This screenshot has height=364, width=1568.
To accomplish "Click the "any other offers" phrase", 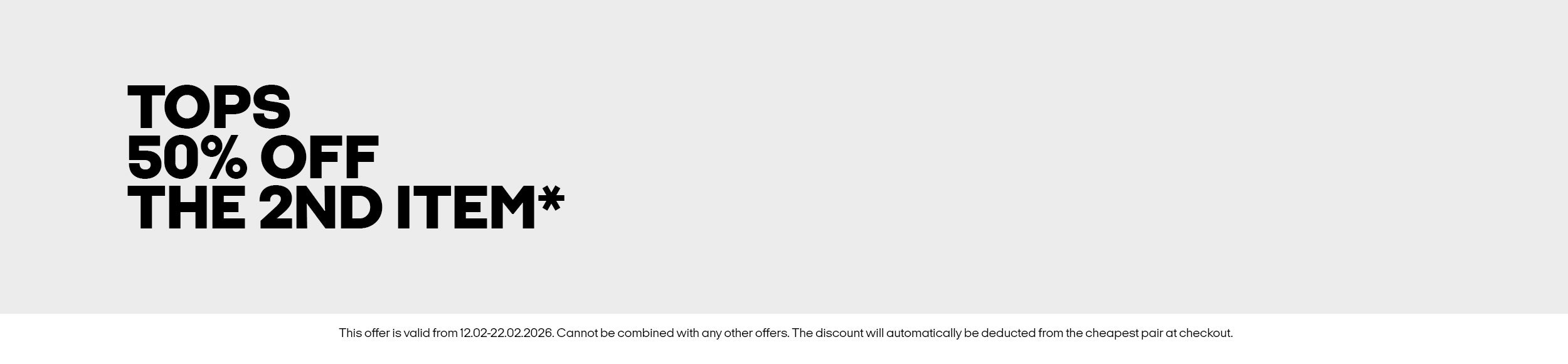I will coord(745,333).
